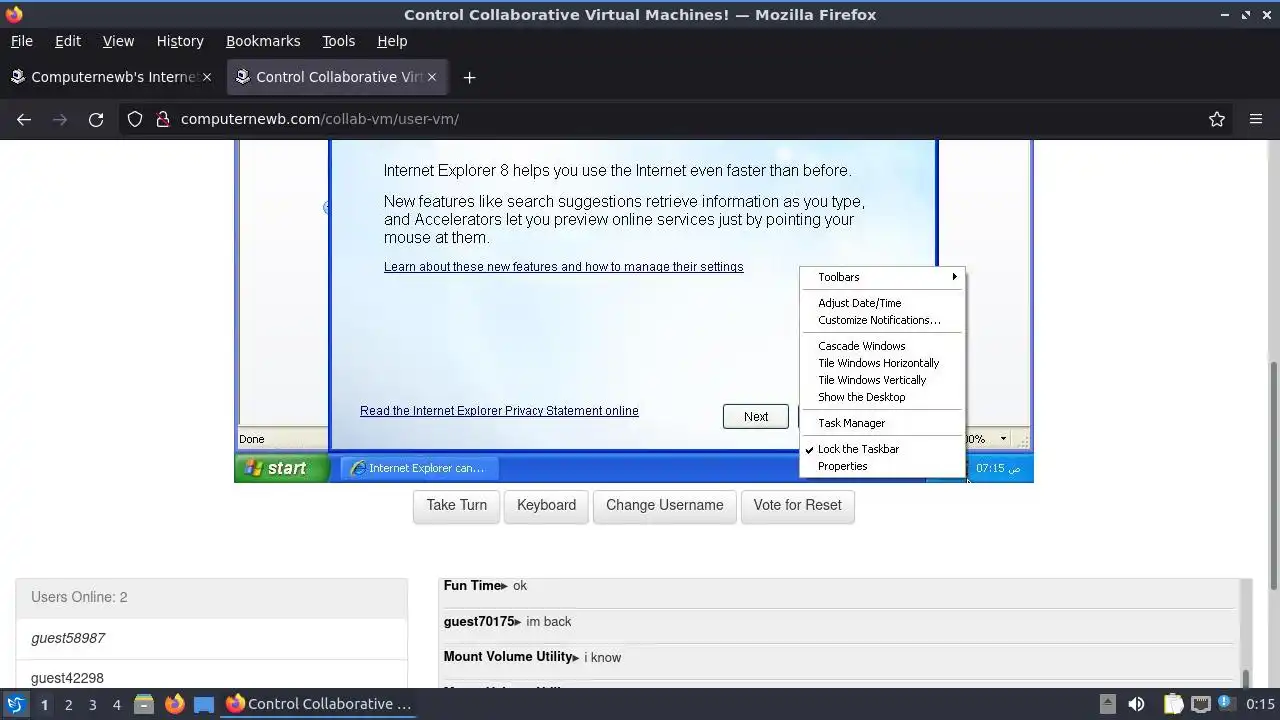
Task: Click the Next button in IE setup
Action: point(756,416)
